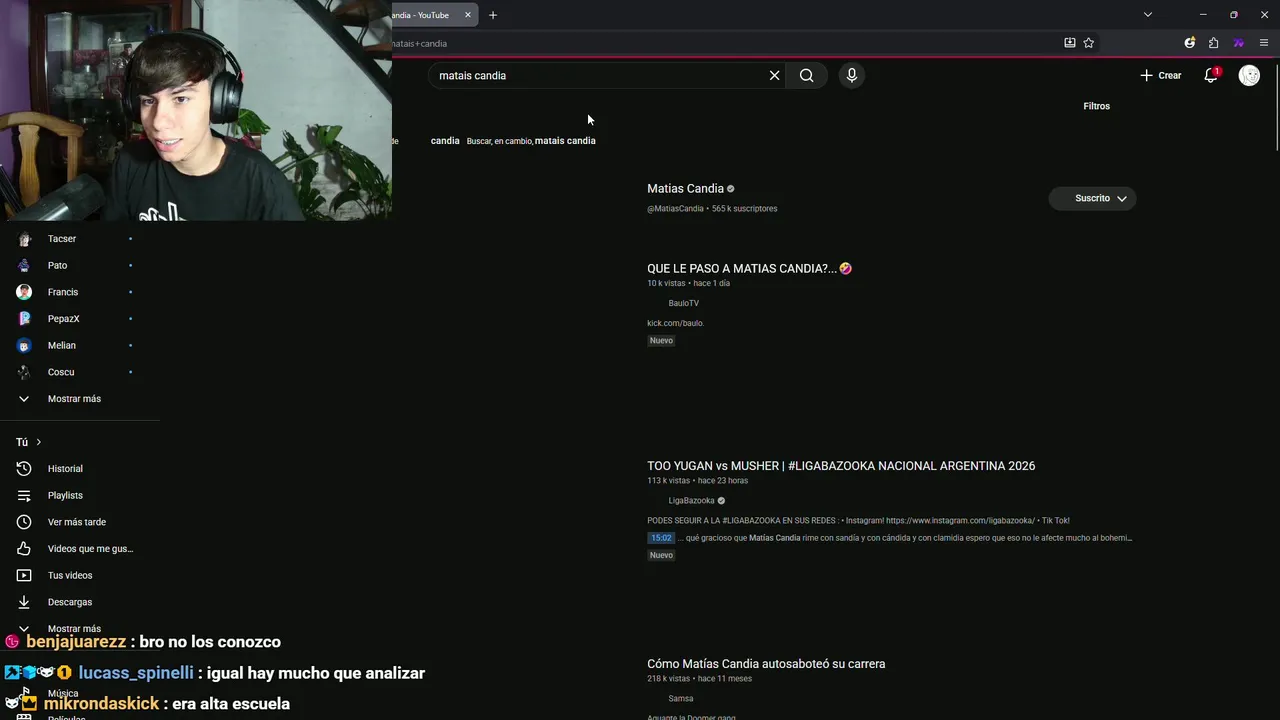This screenshot has height=720, width=1280.
Task: Open a new browser tab with plus
Action: pyautogui.click(x=493, y=15)
